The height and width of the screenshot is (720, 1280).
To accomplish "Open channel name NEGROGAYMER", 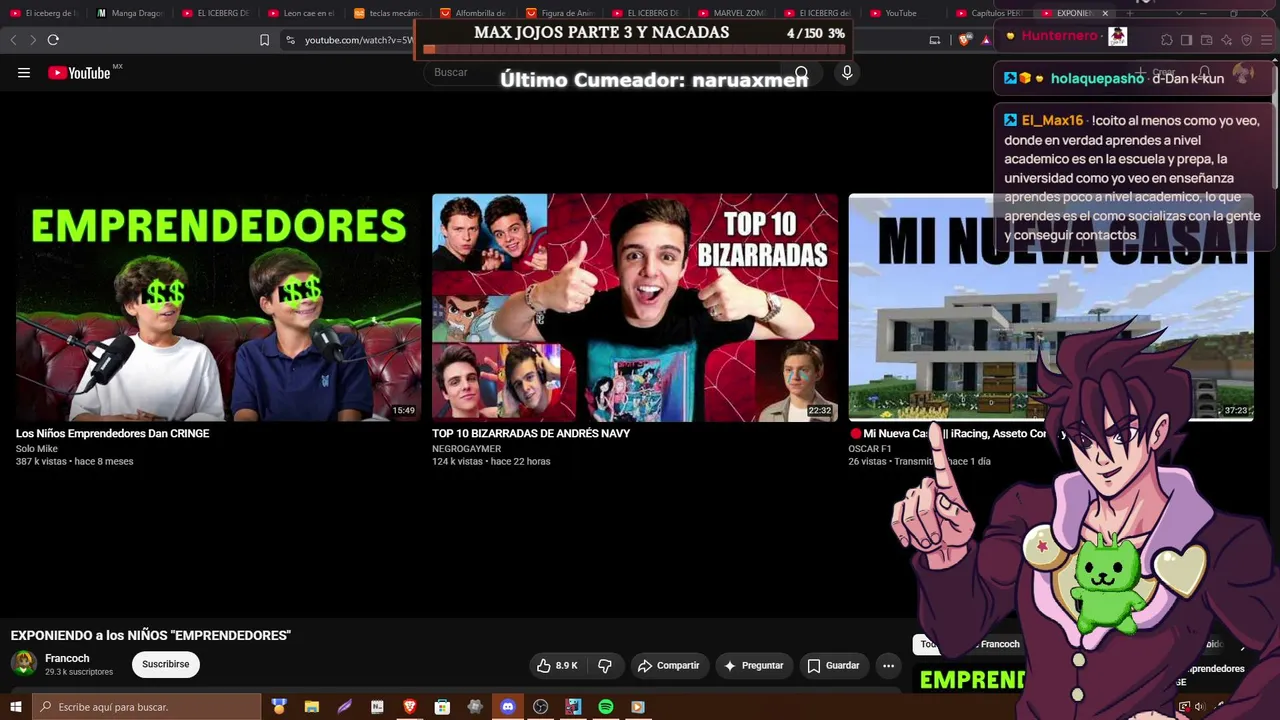I will 466,449.
